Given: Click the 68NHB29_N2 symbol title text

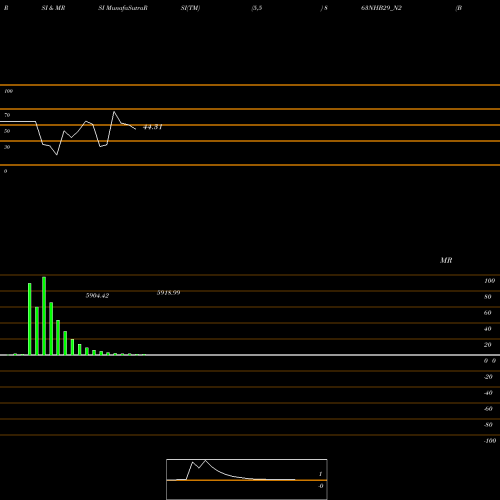Looking at the screenshot, I should 381,8.
